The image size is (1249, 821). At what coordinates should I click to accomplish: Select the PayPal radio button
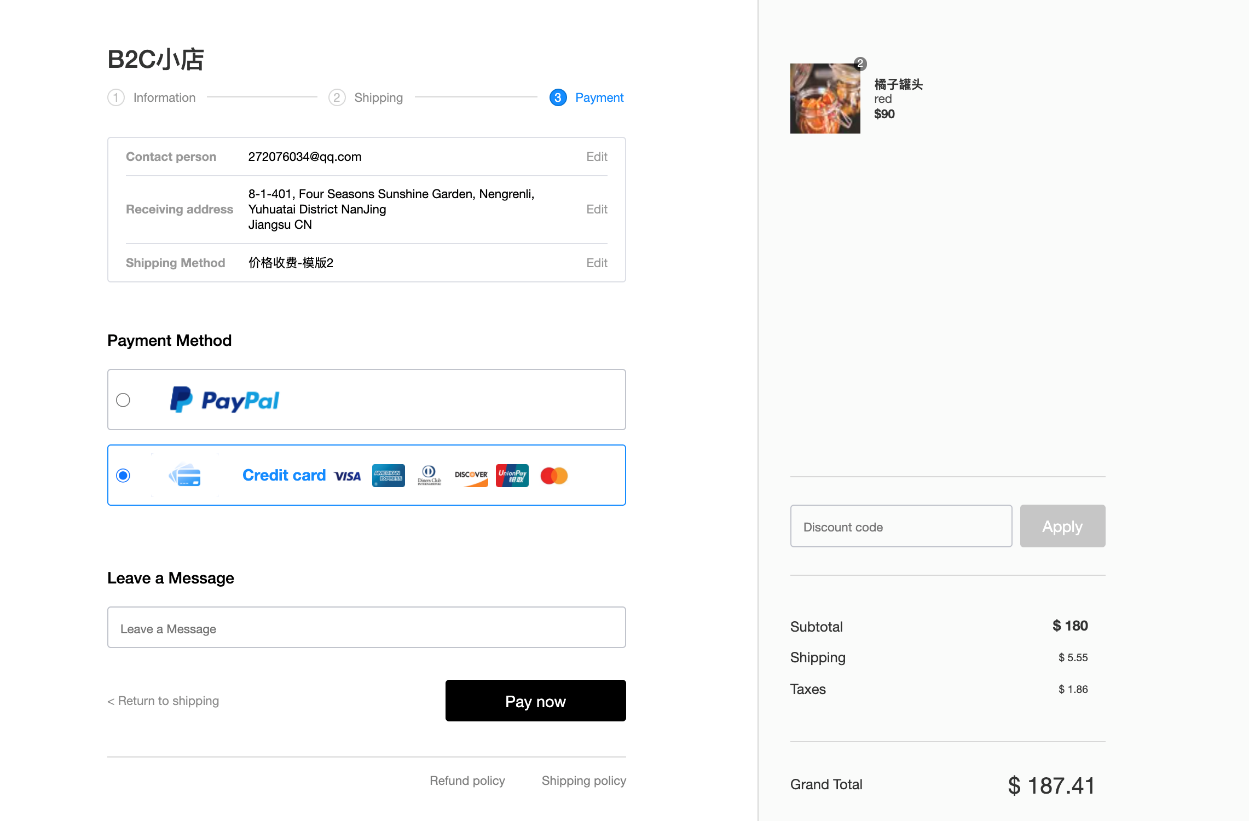123,400
